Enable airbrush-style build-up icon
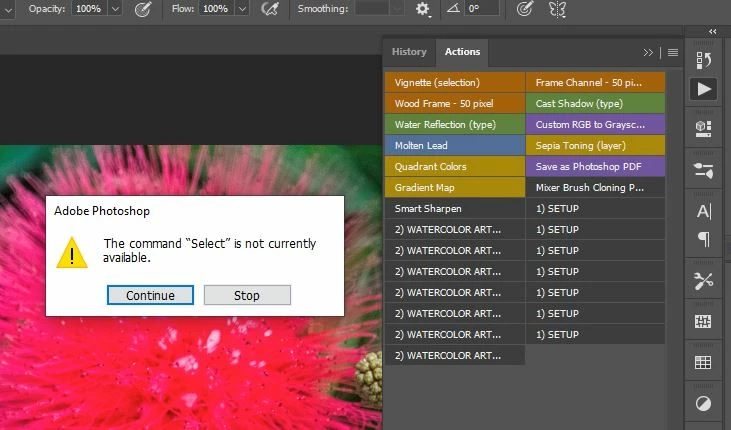 tap(269, 9)
